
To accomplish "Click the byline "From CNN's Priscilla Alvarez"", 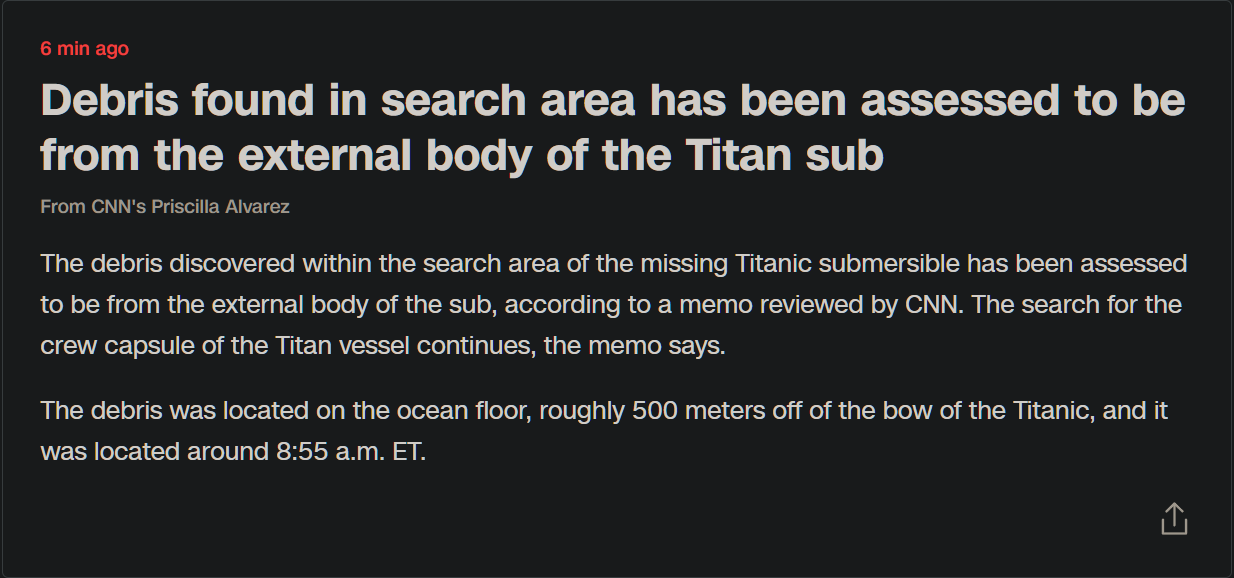I will (x=165, y=207).
